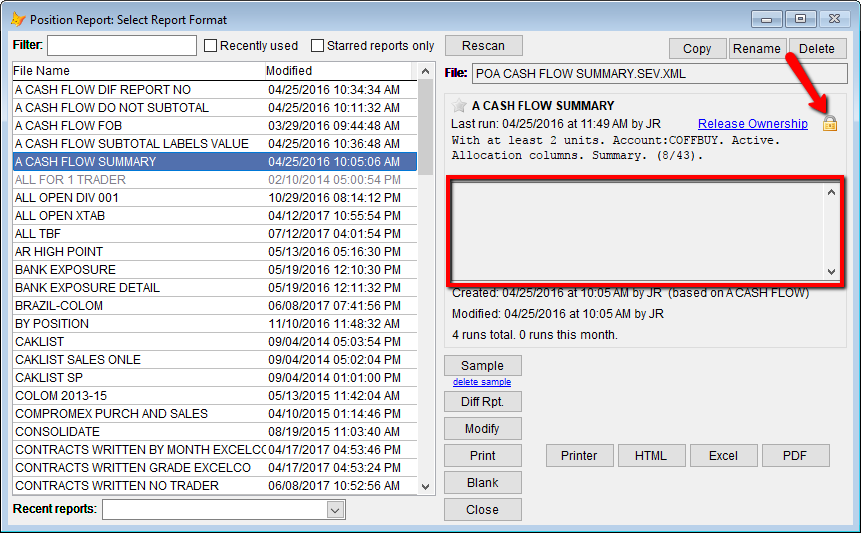
Task: Click the star icon beside A CASH FLOW SUMMARY
Action: coord(459,105)
